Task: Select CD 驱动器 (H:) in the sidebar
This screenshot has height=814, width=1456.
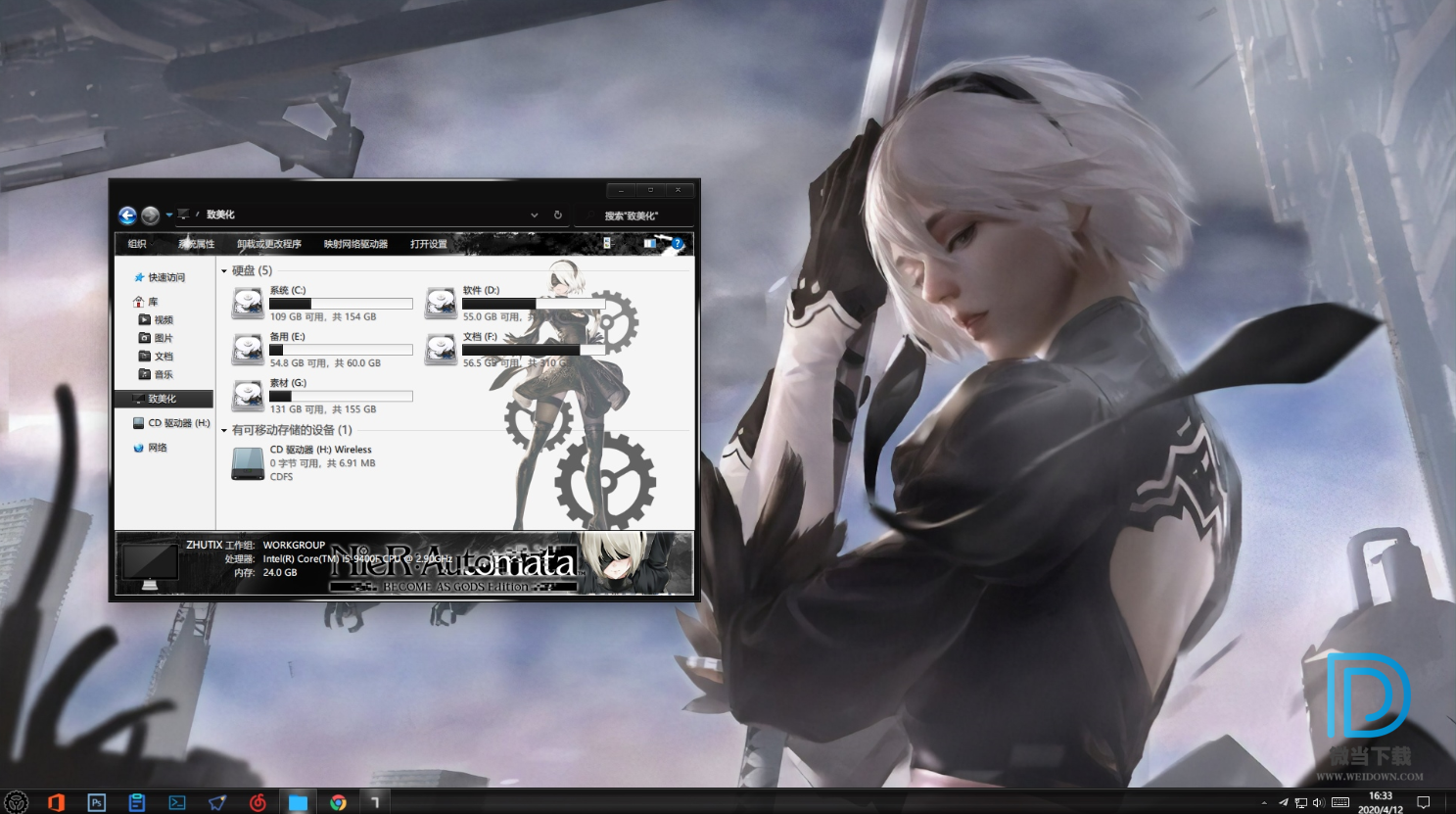Action: coord(171,423)
